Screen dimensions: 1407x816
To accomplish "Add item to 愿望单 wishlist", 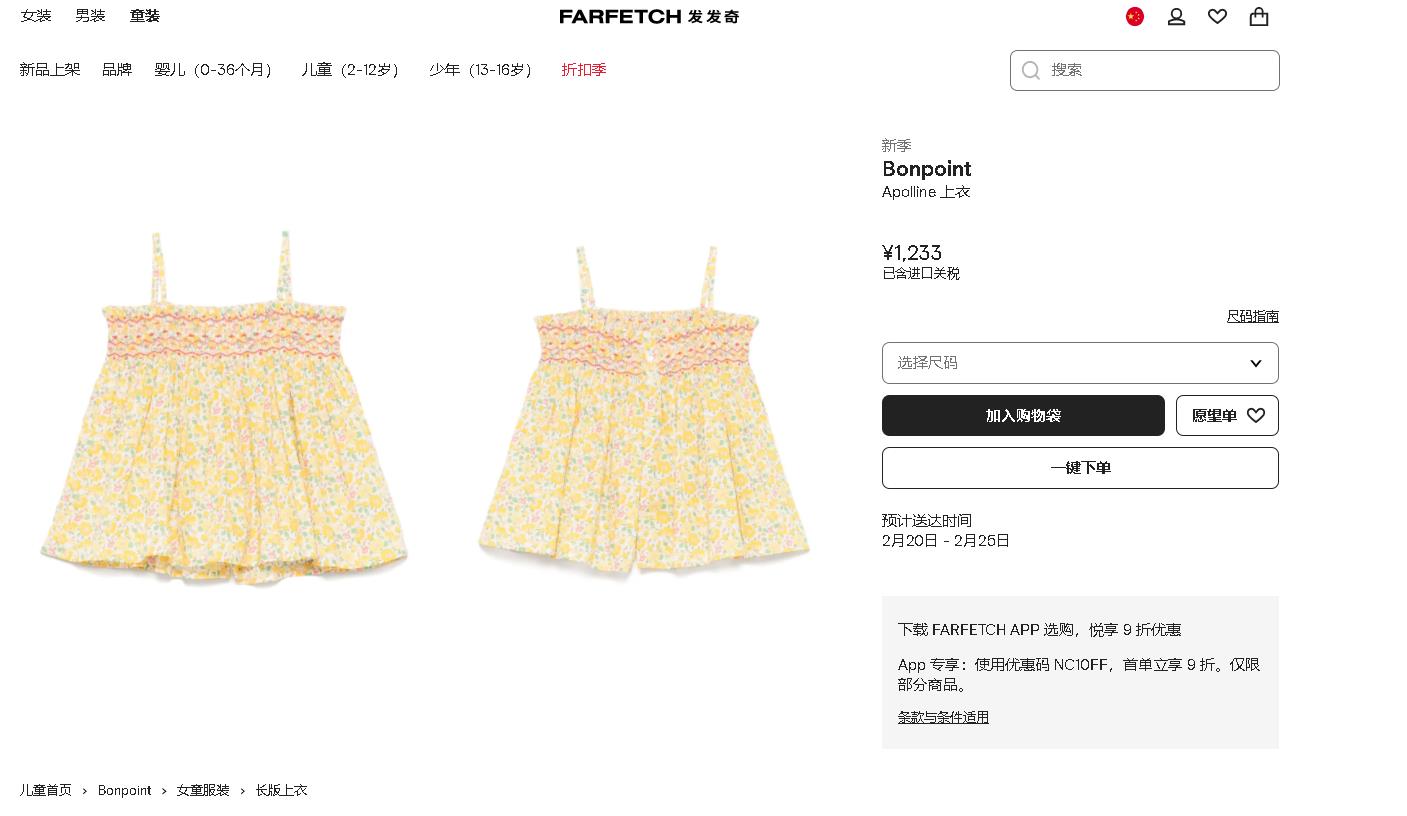I will tap(1227, 415).
